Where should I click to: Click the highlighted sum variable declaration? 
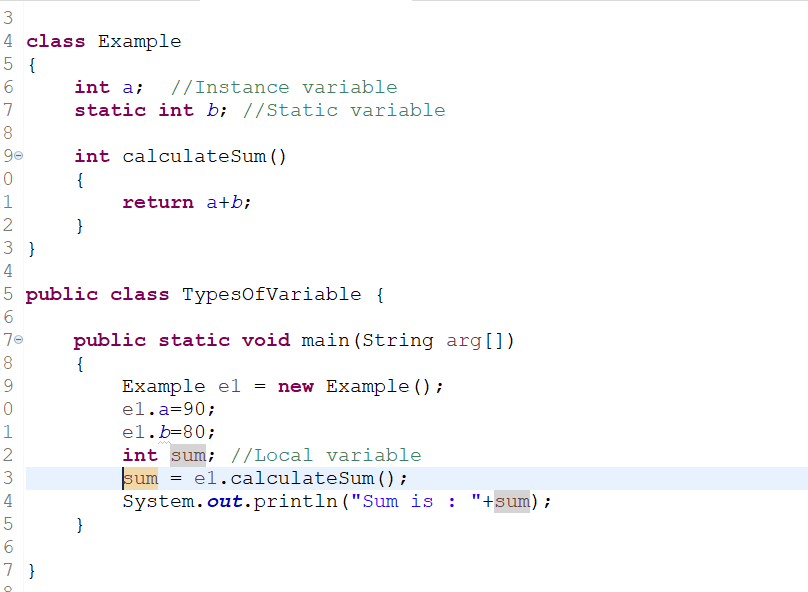[x=188, y=454]
